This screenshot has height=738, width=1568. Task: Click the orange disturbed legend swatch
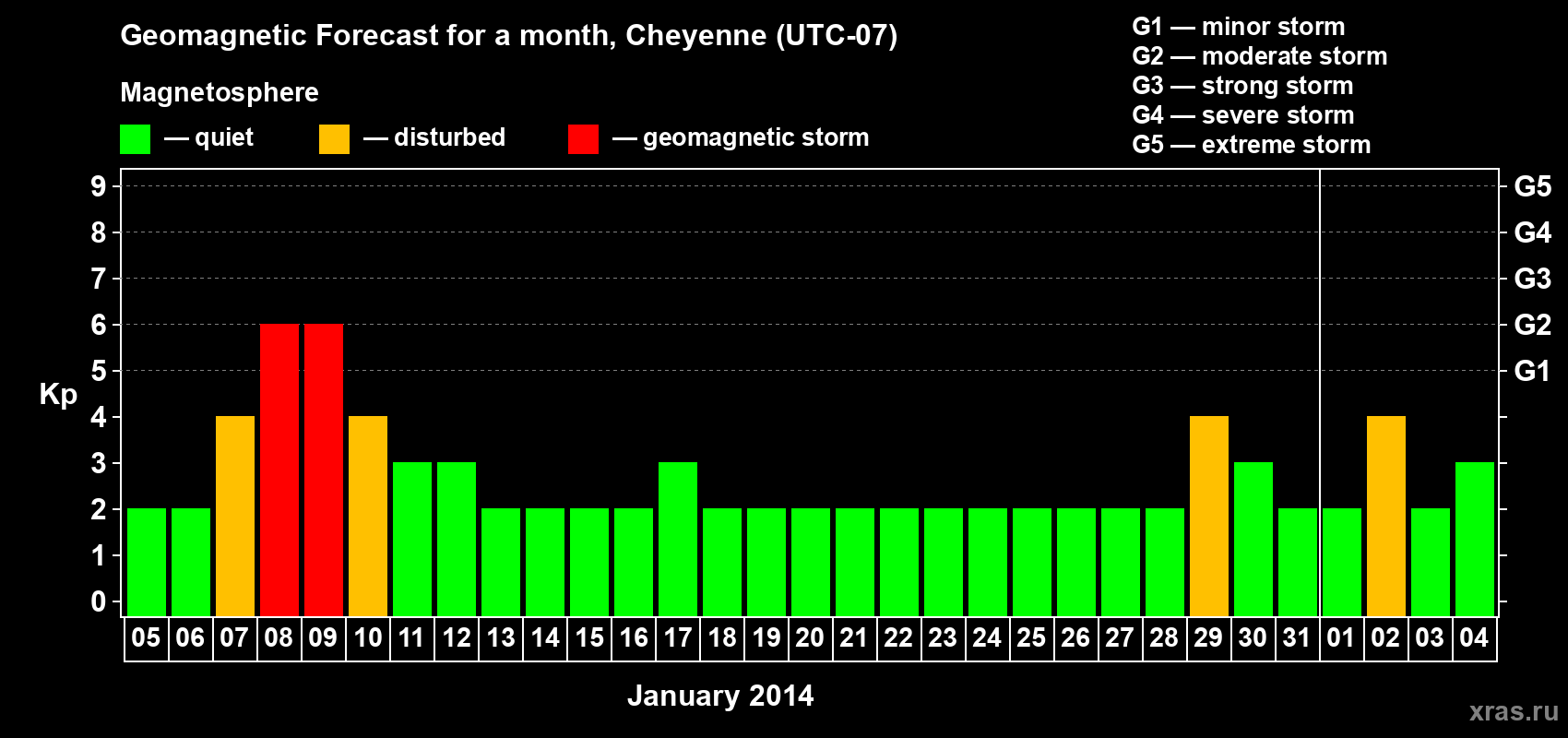334,139
